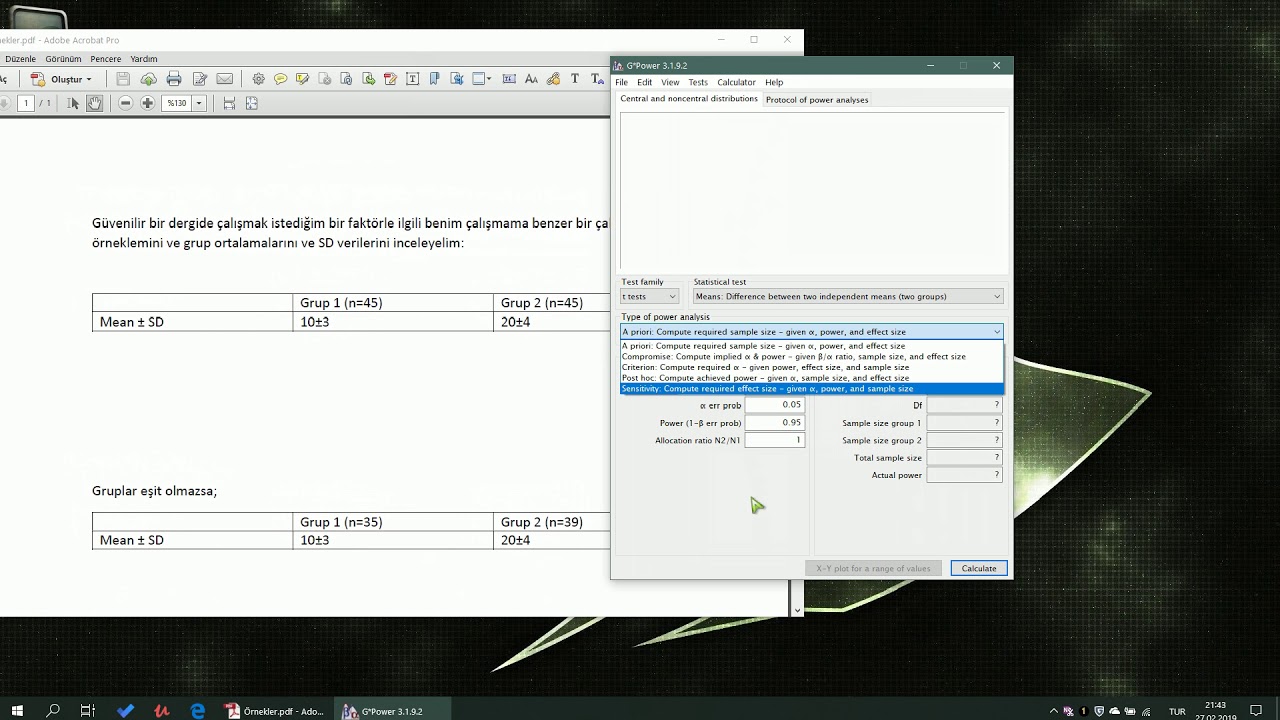
Task: Select the add text box tool
Action: (x=412, y=79)
